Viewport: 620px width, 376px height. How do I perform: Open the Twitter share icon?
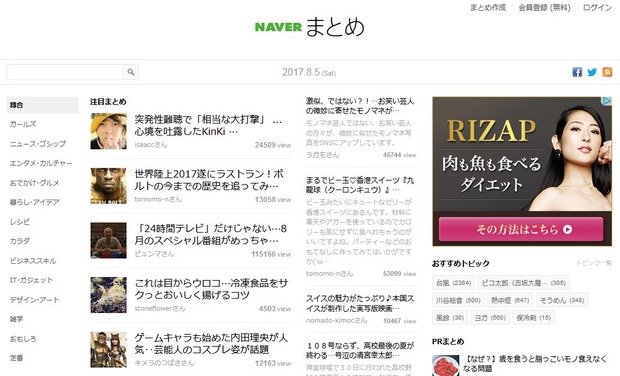point(592,72)
